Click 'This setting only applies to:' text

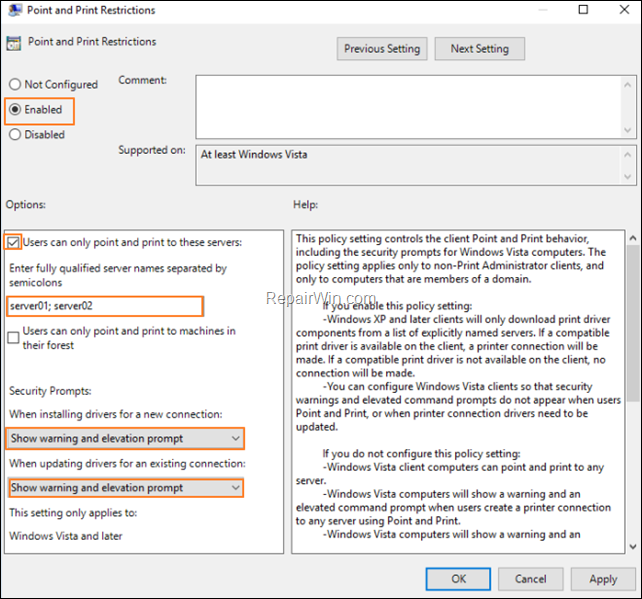[x=73, y=513]
